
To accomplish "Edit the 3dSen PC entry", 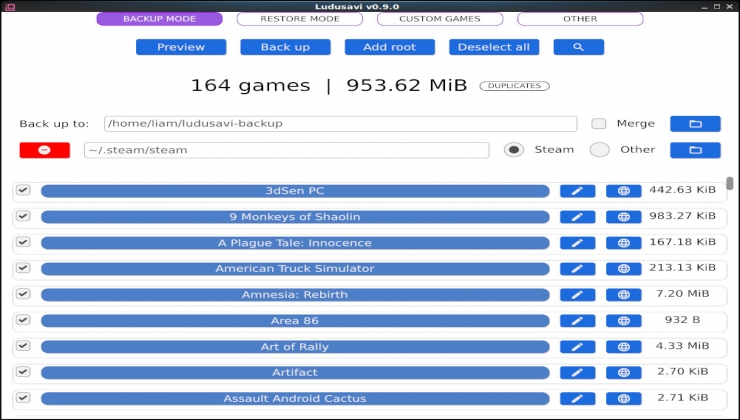I will pyautogui.click(x=577, y=191).
